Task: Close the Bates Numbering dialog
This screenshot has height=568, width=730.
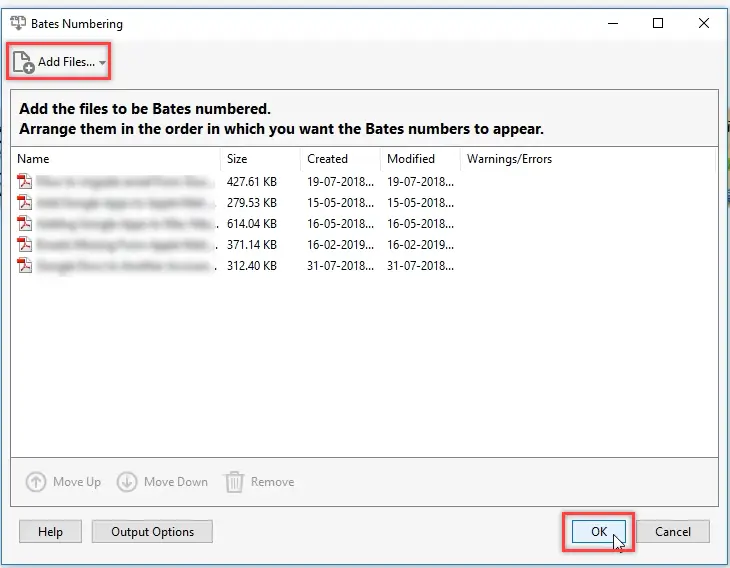Action: pos(704,23)
